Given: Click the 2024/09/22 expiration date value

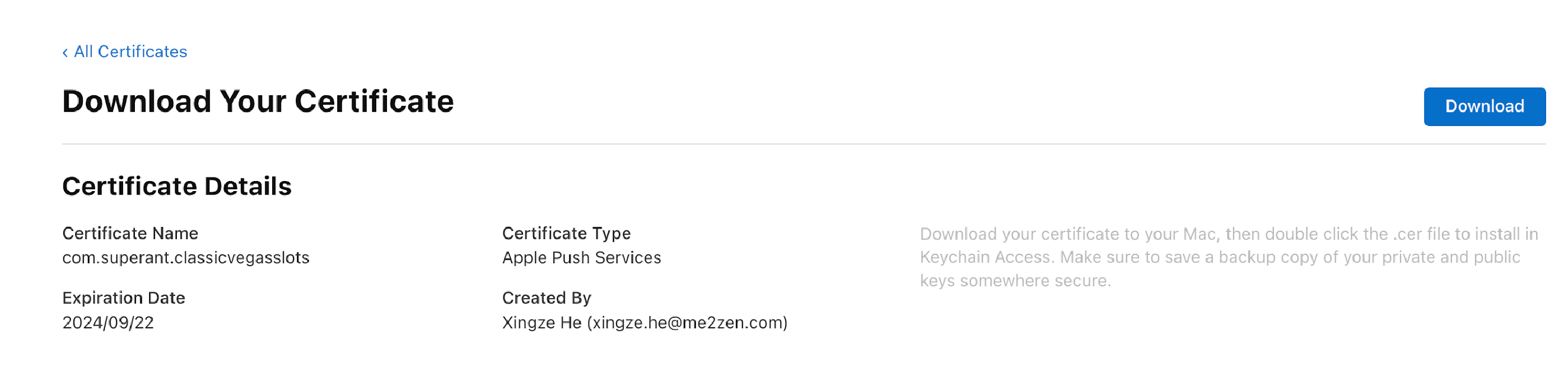Looking at the screenshot, I should click(108, 323).
